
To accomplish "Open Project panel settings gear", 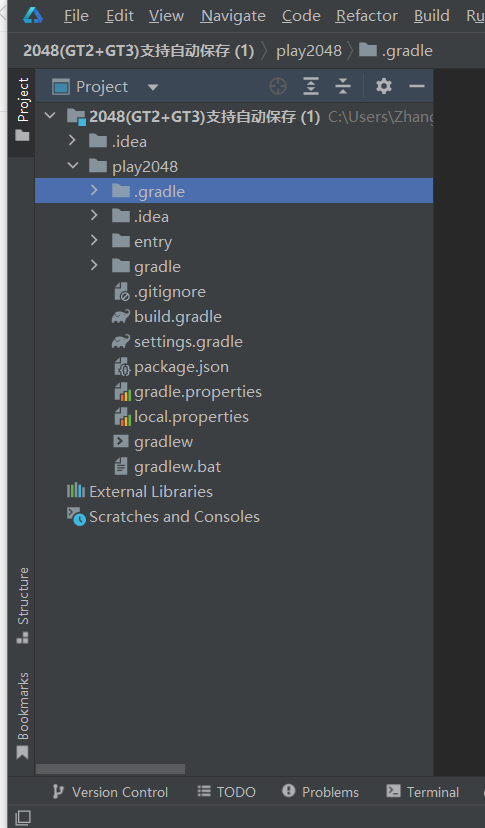I will click(x=384, y=86).
